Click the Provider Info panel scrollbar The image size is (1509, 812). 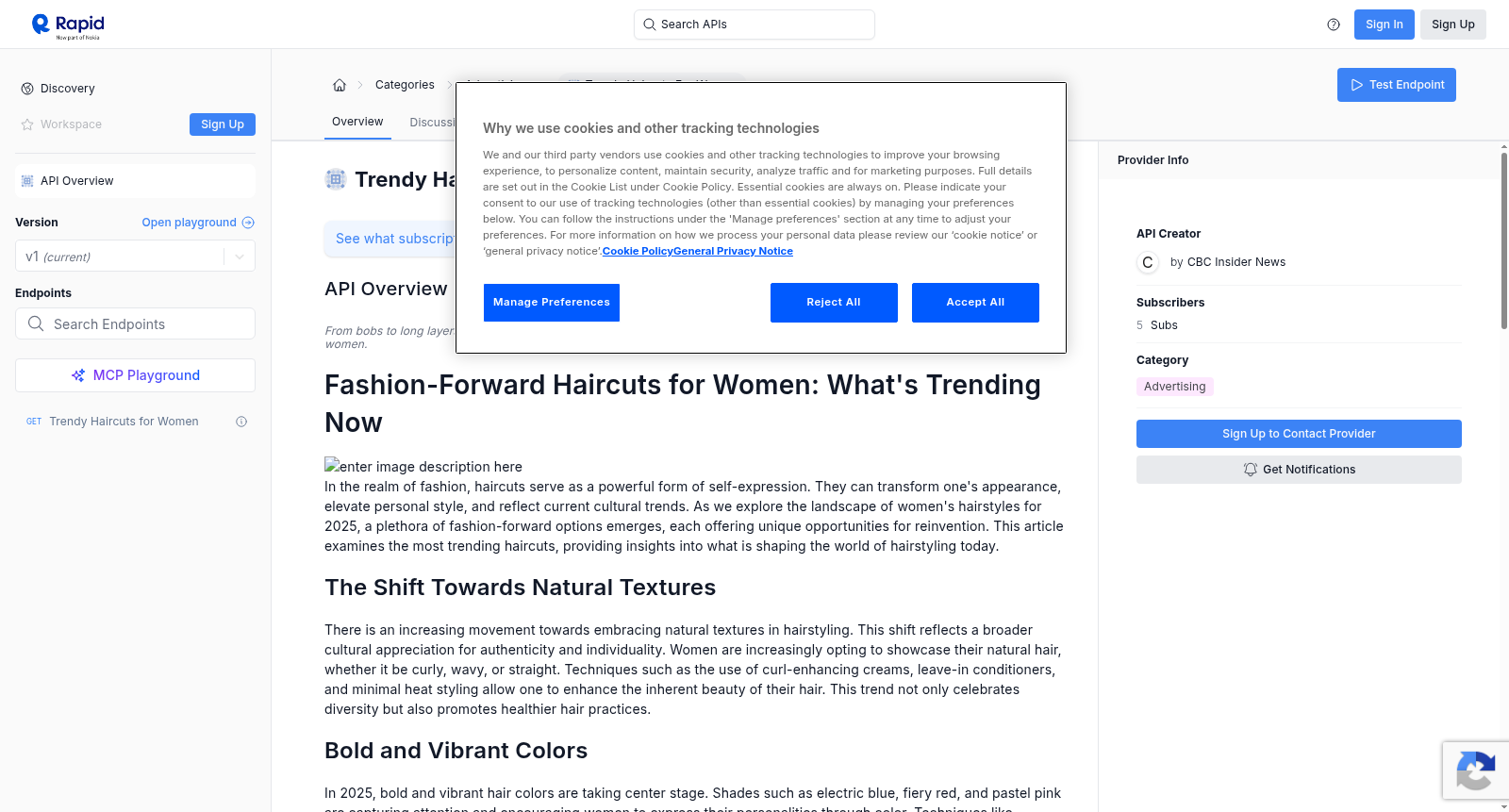[x=1504, y=240]
